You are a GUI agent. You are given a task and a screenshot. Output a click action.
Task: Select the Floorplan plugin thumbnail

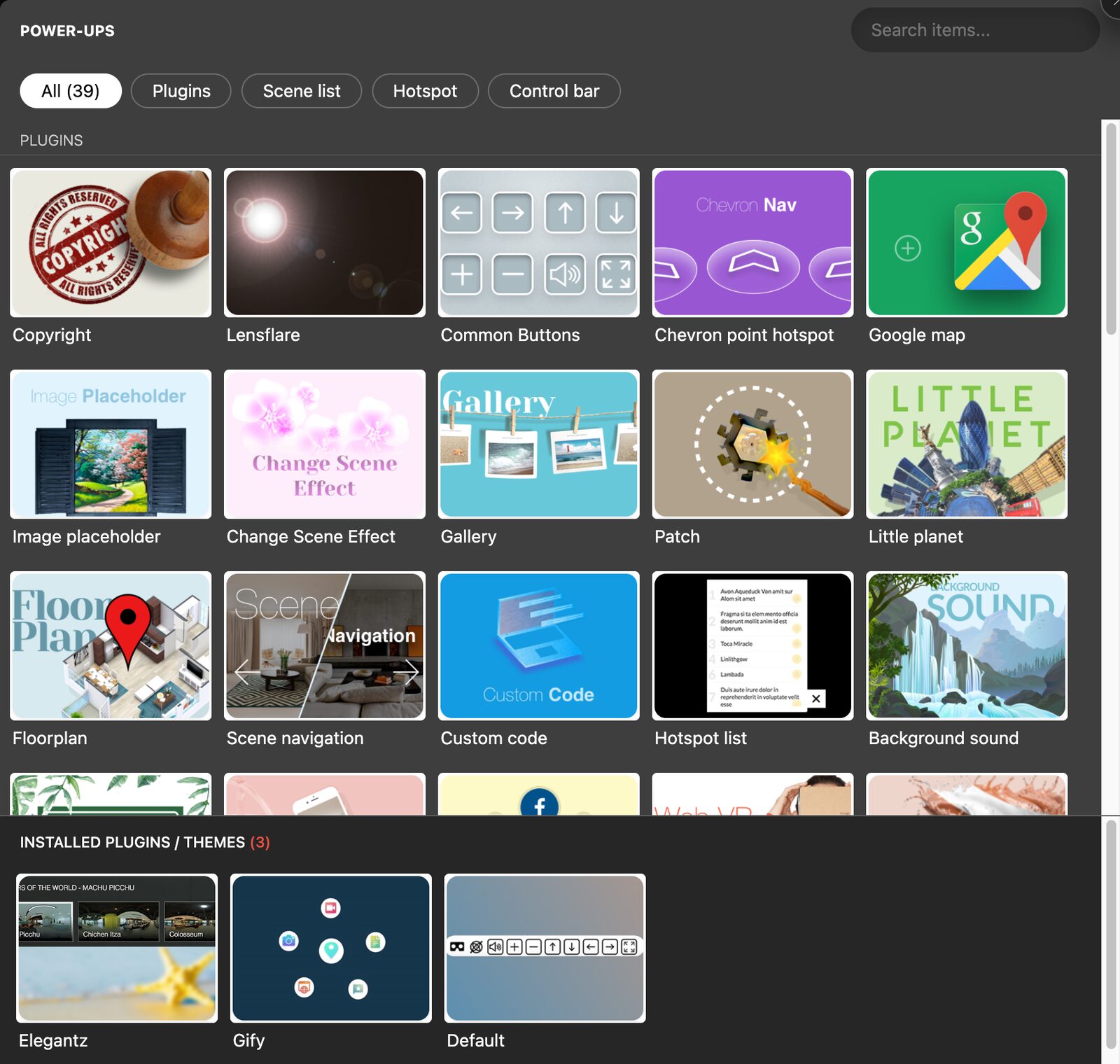pos(111,646)
